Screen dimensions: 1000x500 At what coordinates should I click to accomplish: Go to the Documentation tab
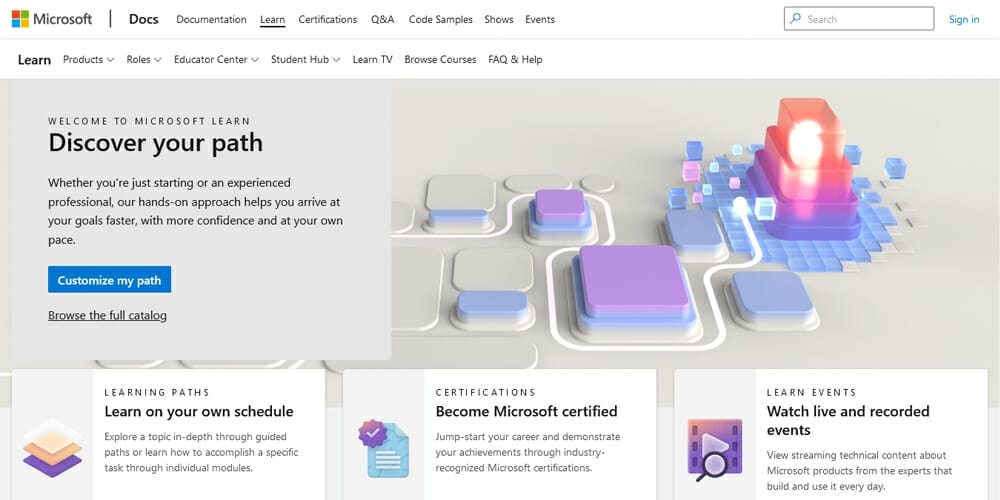(211, 19)
